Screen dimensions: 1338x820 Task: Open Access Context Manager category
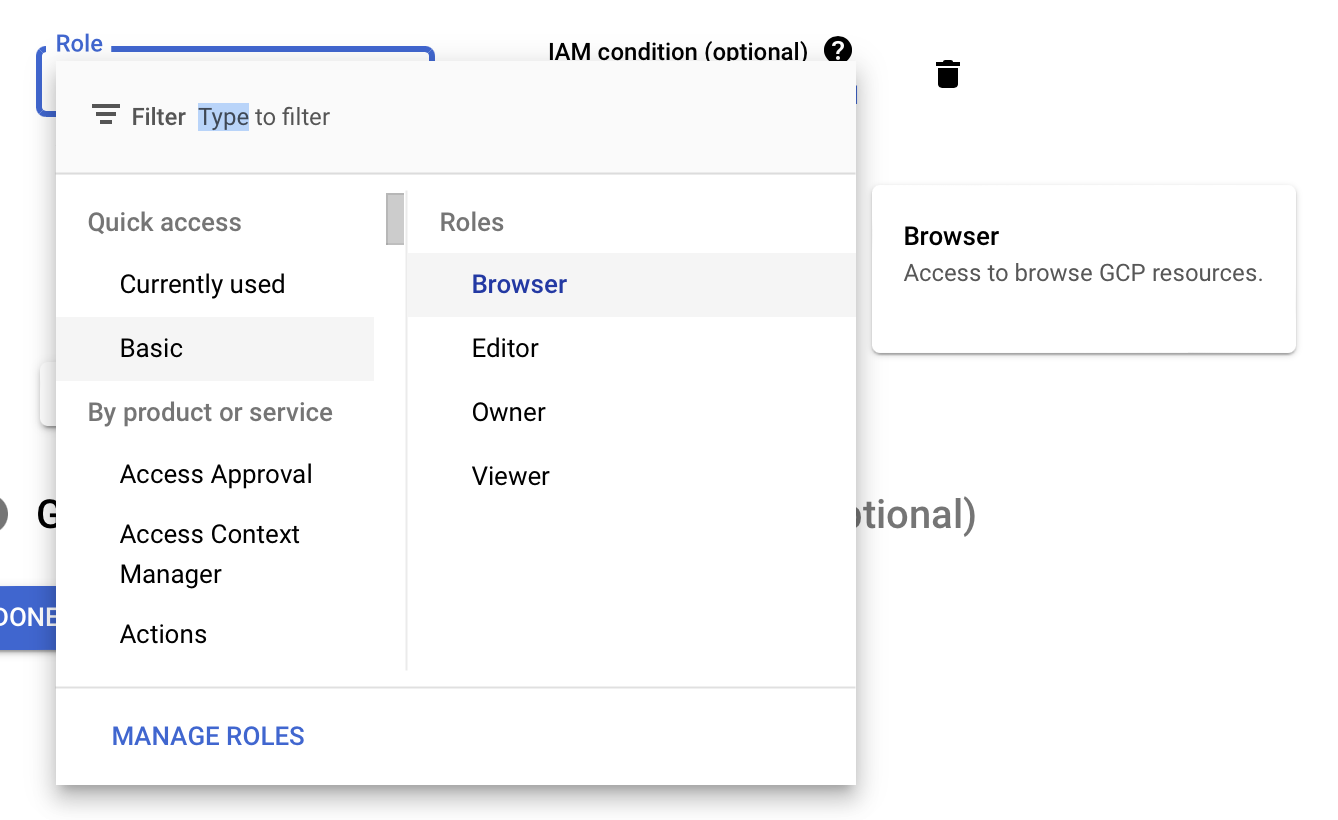[215, 554]
